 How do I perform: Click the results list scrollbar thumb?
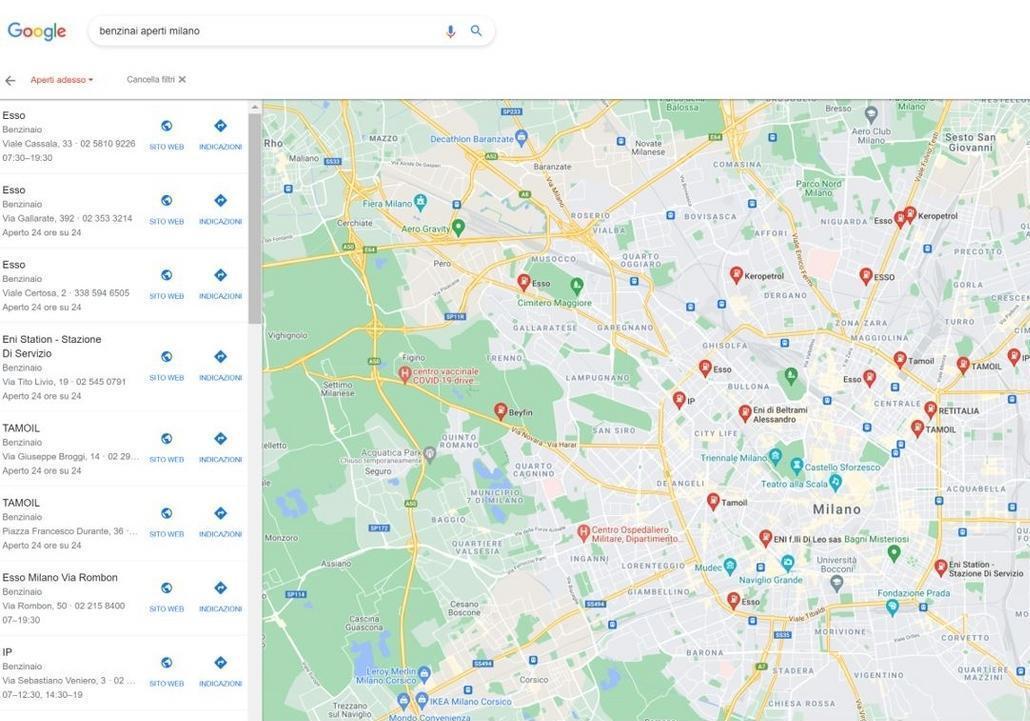[x=255, y=218]
